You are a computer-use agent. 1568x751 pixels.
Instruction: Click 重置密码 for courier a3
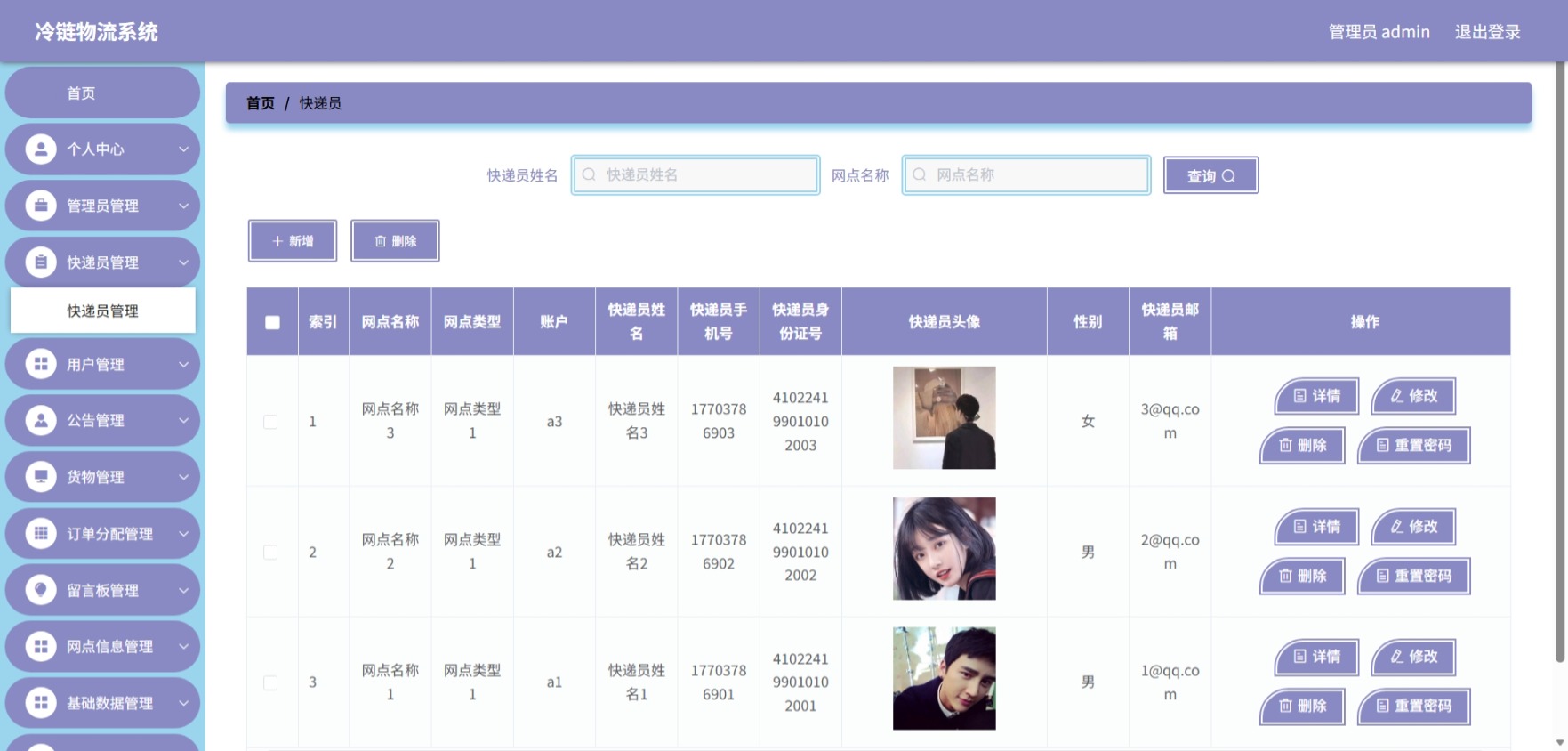coord(1413,445)
